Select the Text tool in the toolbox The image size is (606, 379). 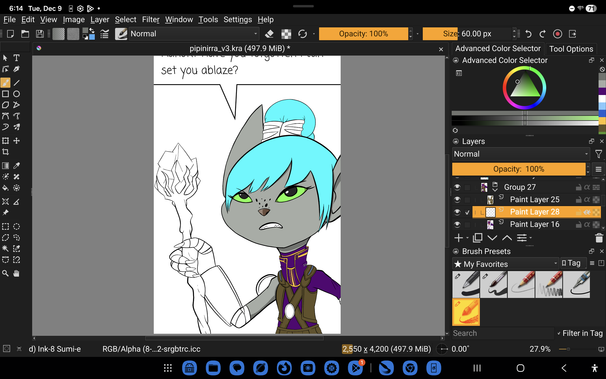(16, 58)
